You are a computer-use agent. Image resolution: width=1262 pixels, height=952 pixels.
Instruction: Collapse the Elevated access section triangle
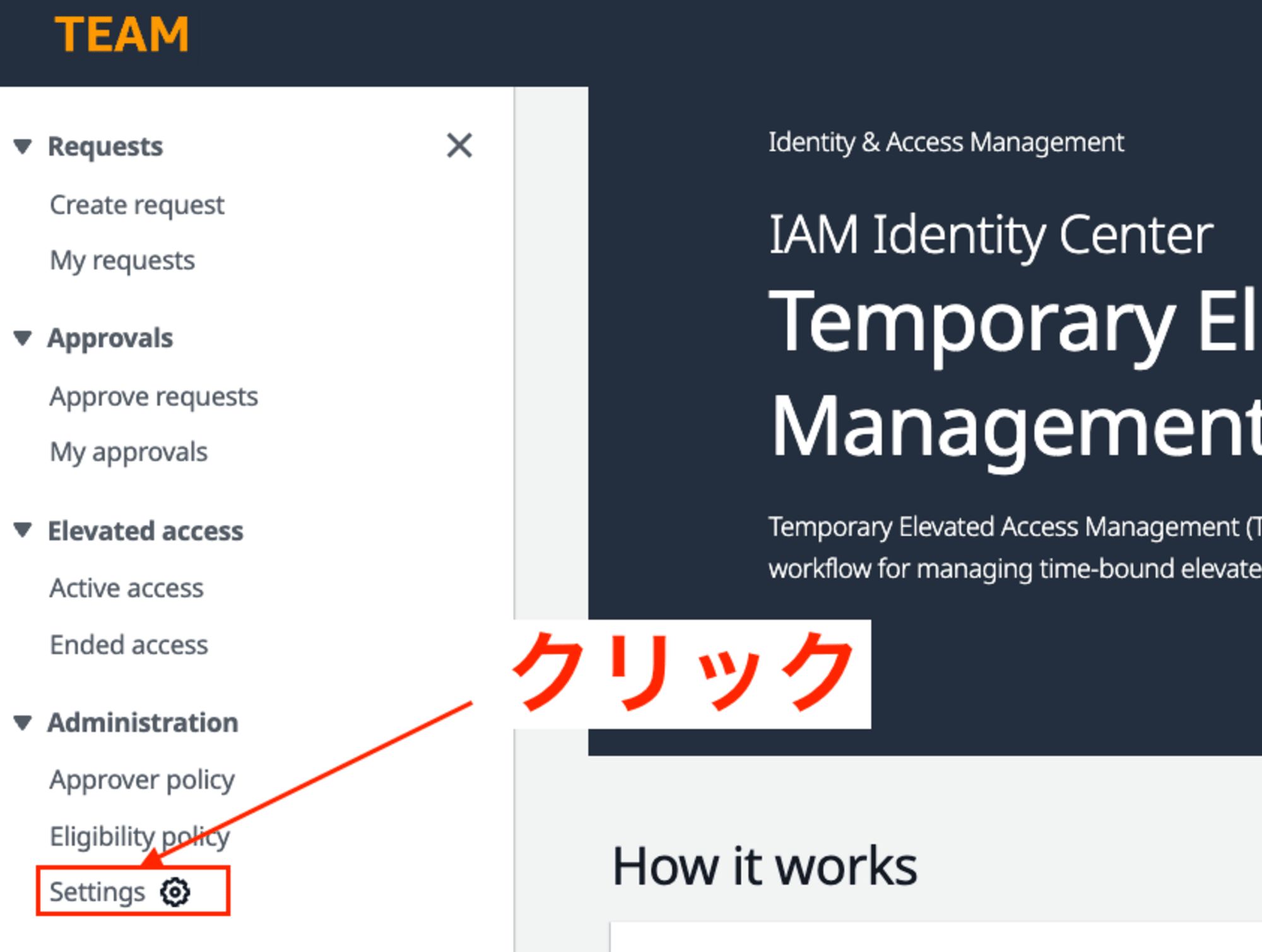pyautogui.click(x=23, y=530)
